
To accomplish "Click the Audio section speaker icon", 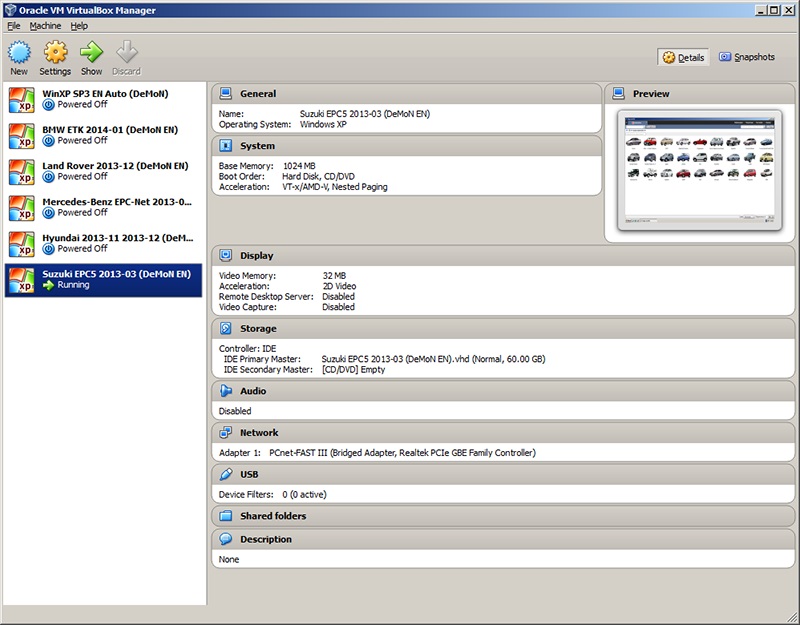I will pyautogui.click(x=225, y=391).
